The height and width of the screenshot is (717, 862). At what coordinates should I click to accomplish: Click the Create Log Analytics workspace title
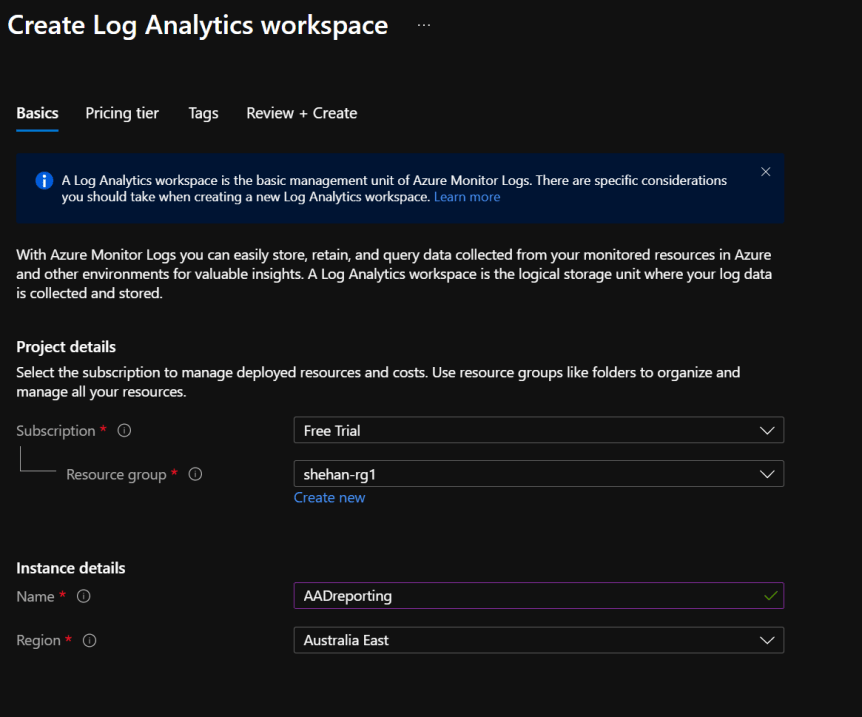tap(198, 25)
